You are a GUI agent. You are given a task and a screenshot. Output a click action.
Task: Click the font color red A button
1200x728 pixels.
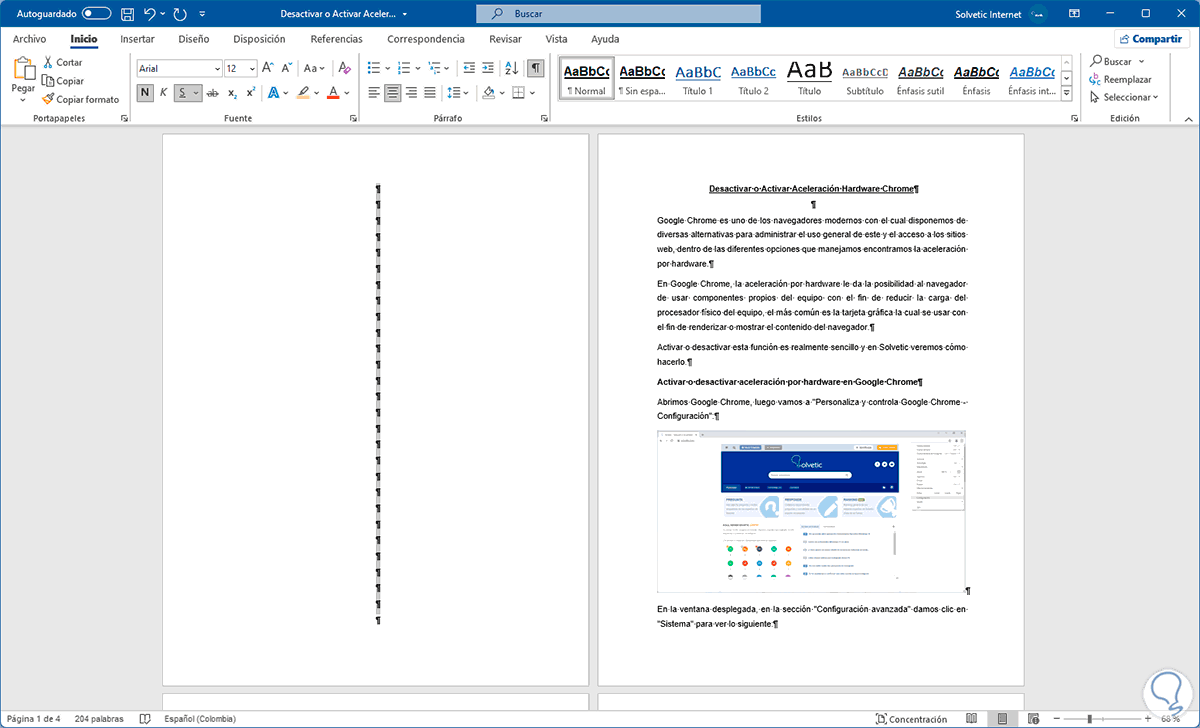(x=334, y=93)
